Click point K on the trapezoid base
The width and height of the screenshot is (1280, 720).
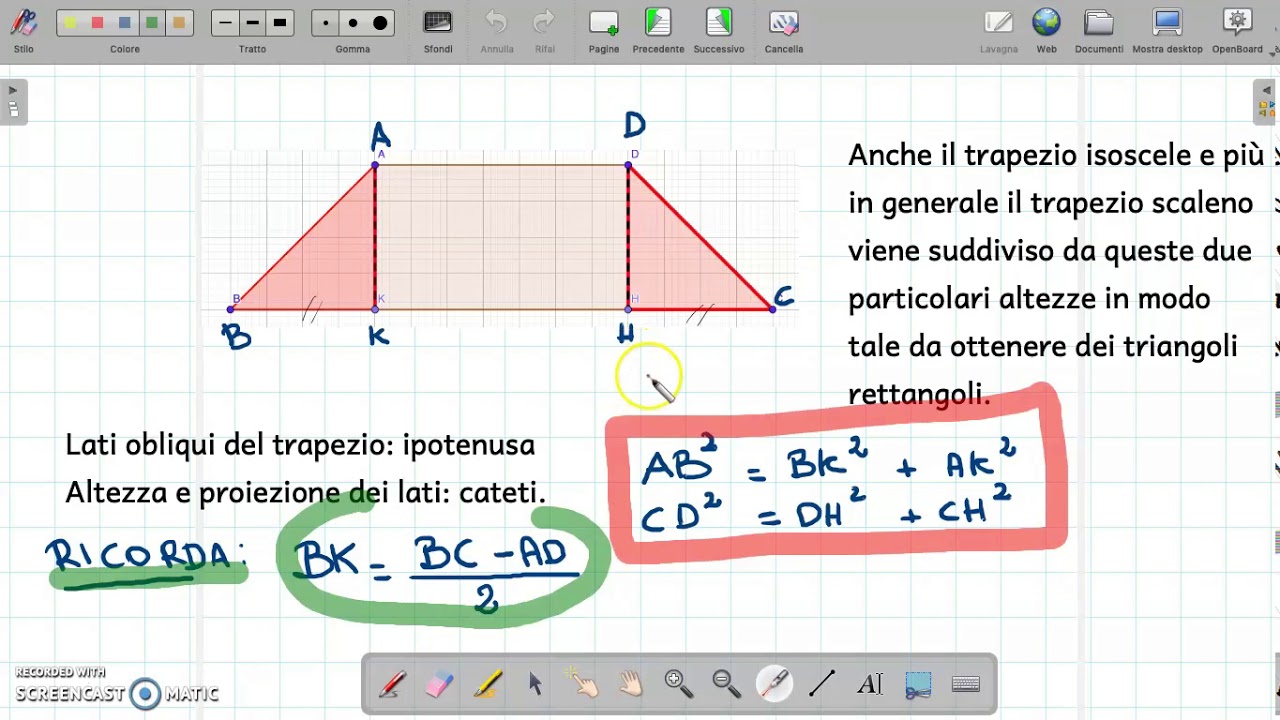pyautogui.click(x=376, y=309)
